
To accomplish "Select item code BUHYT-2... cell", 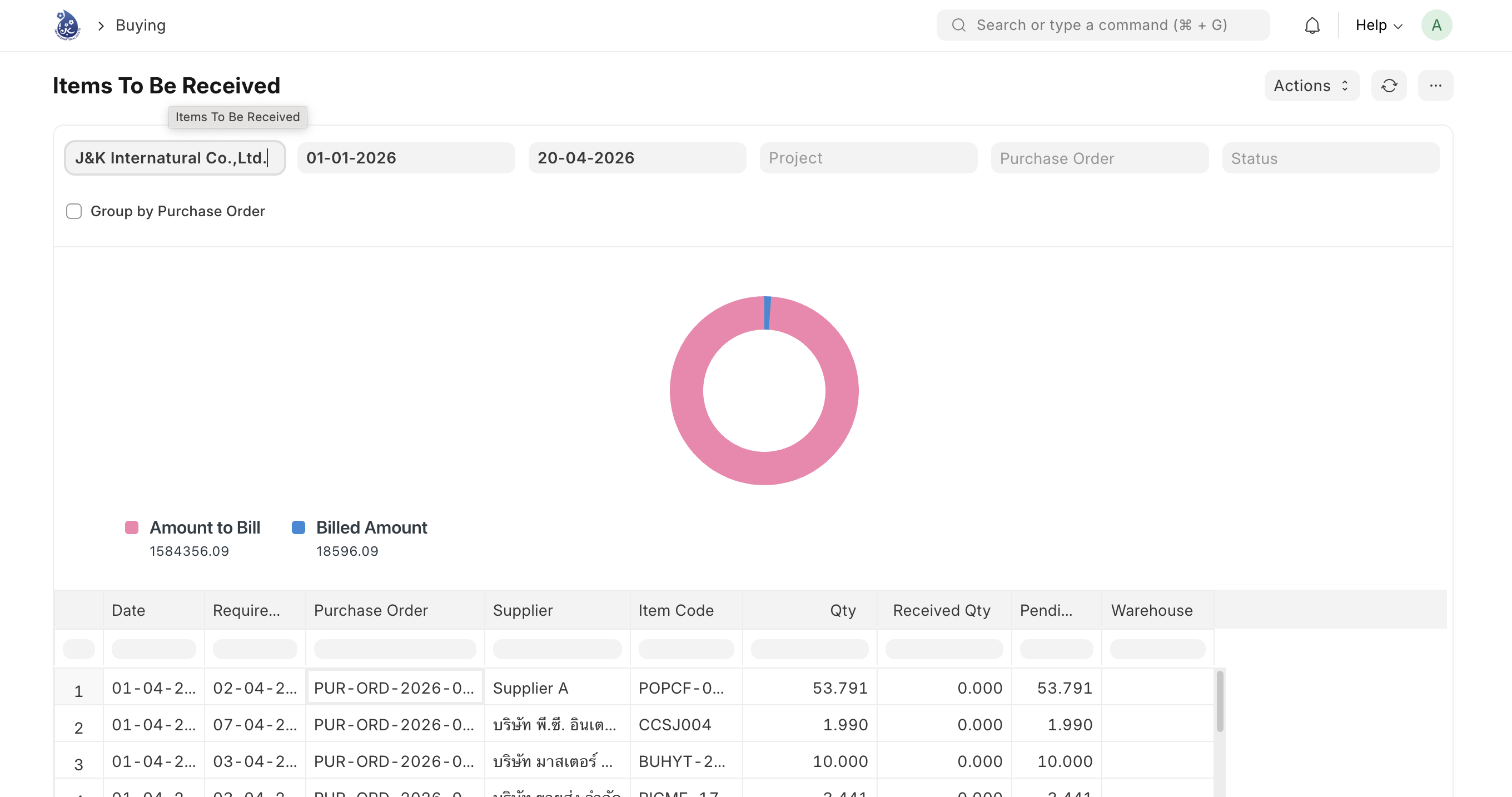I will coord(686,761).
